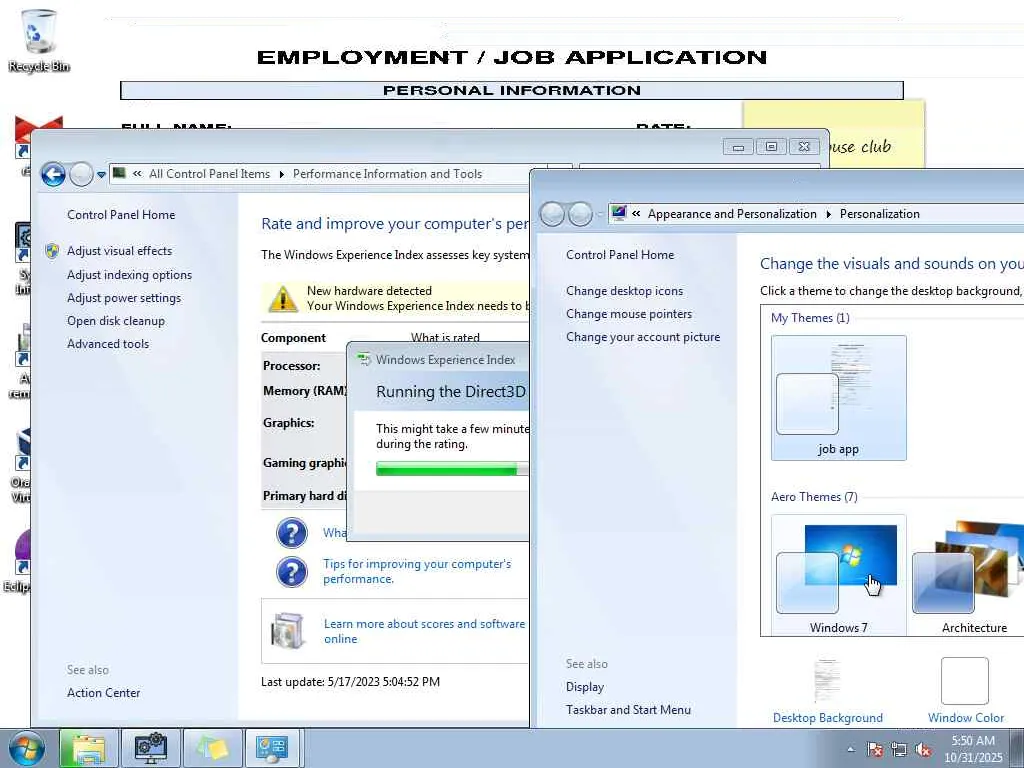Select the Architecture theme
Screen dimensions: 1024x768
tap(967, 575)
